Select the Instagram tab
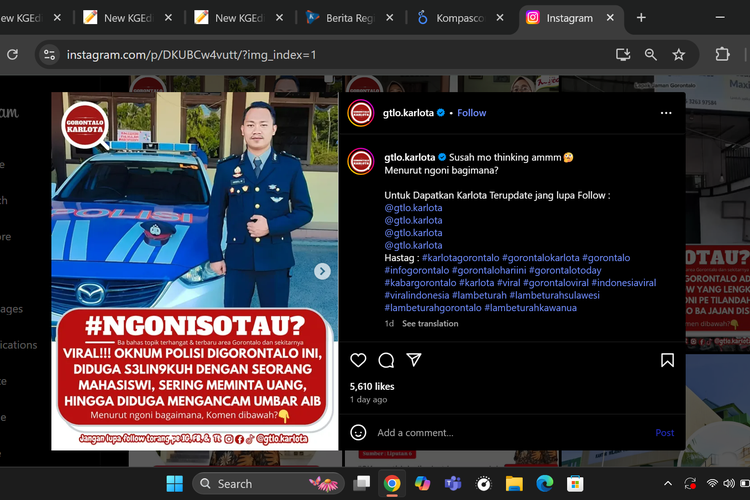This screenshot has width=750, height=500. [569, 18]
